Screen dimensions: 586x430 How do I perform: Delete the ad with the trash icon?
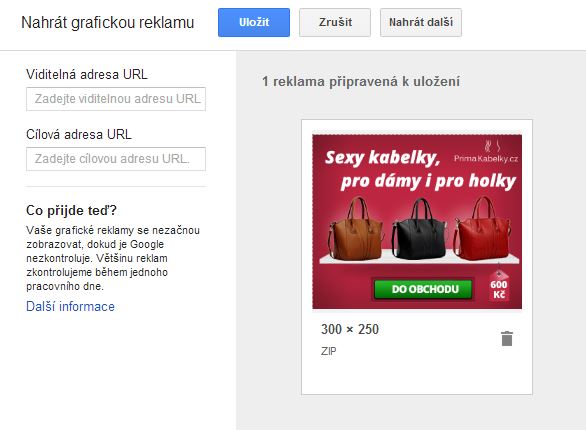click(x=507, y=338)
